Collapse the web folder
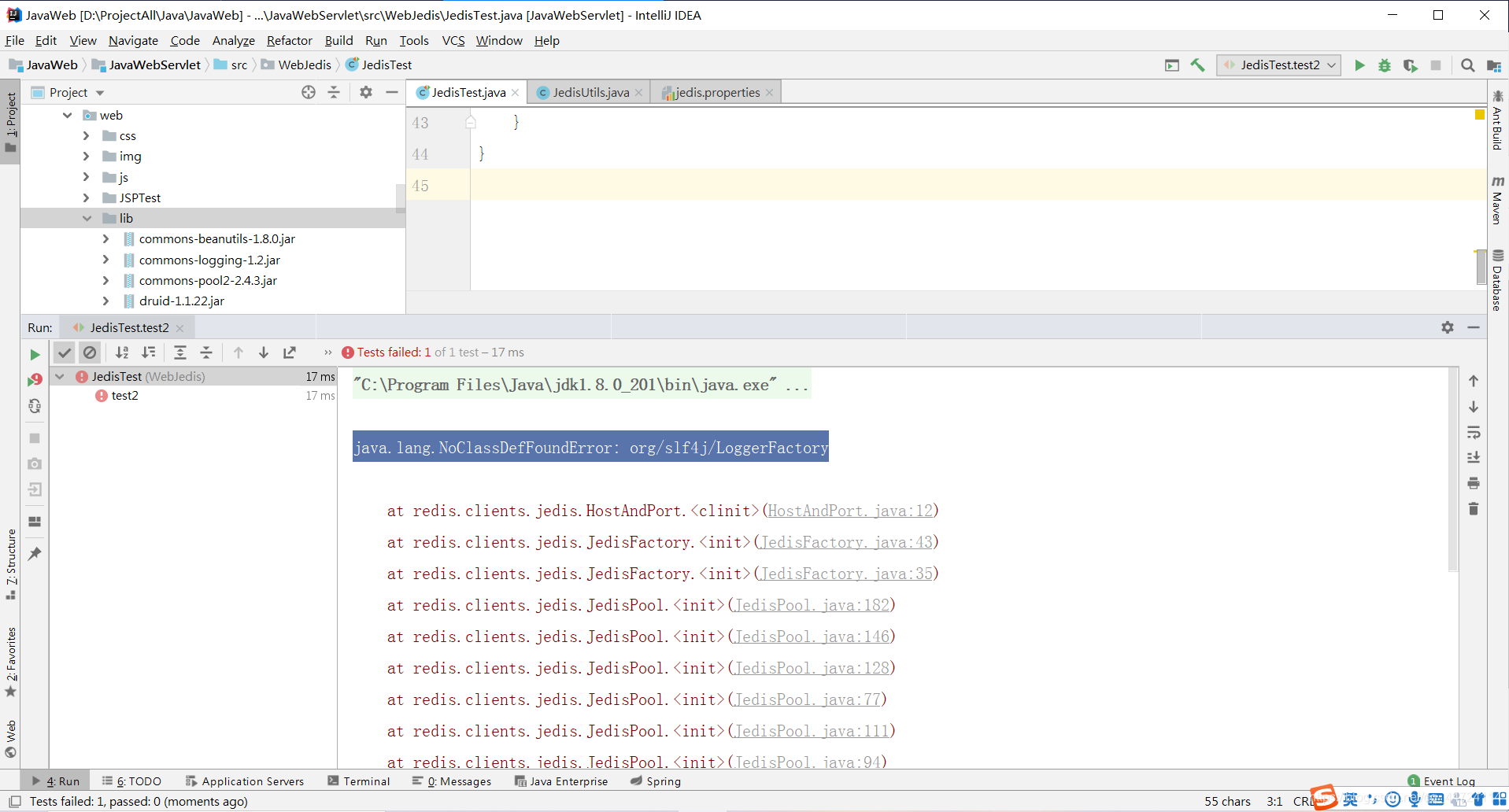Image resolution: width=1509 pixels, height=812 pixels. click(x=68, y=116)
